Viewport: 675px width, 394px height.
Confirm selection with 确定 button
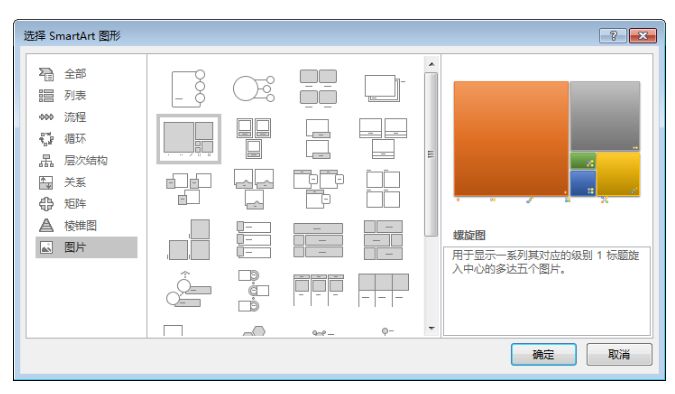point(543,354)
